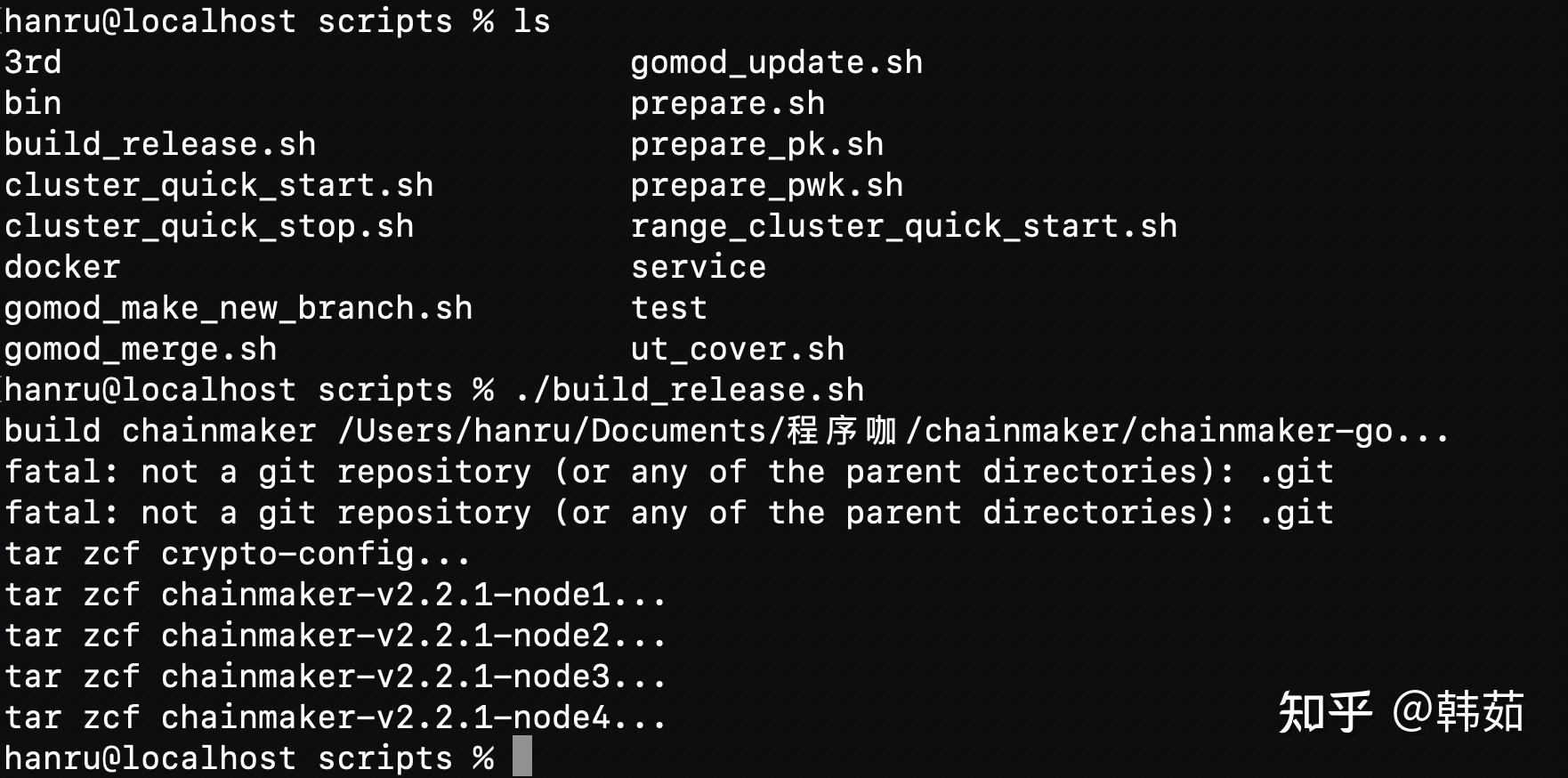The image size is (1568, 778).
Task: Click the gomod_update.sh filename
Action: click(776, 62)
